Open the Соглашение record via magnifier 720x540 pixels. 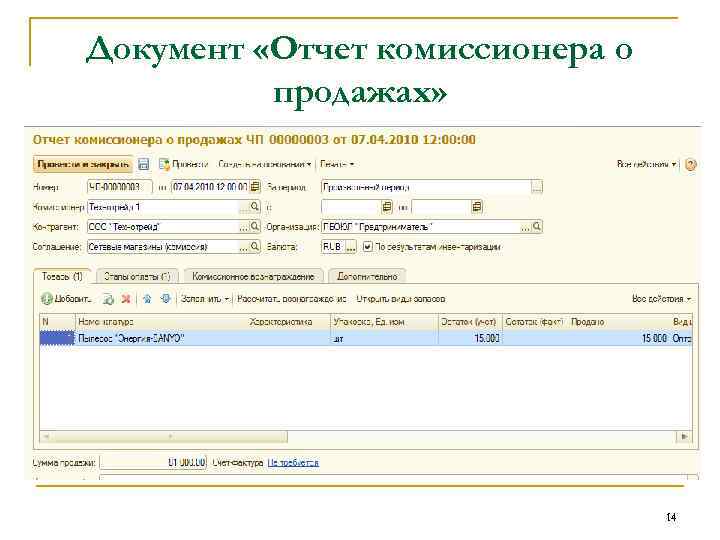click(255, 247)
